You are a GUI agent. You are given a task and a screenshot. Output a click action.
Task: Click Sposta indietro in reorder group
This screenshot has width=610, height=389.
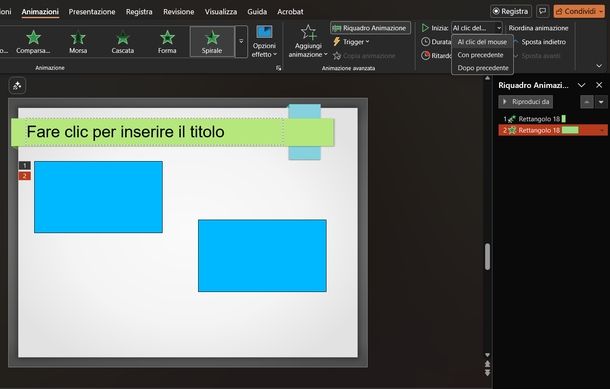(x=540, y=42)
